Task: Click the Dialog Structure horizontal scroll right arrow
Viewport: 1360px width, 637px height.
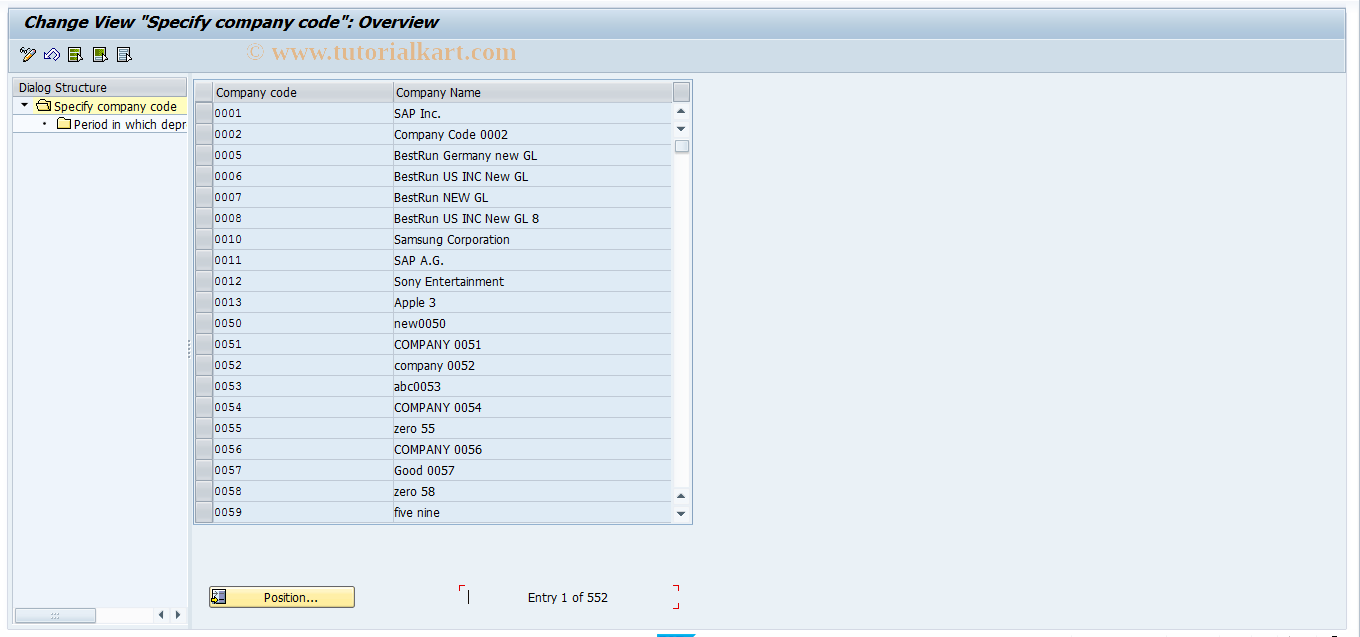Action: (x=178, y=615)
